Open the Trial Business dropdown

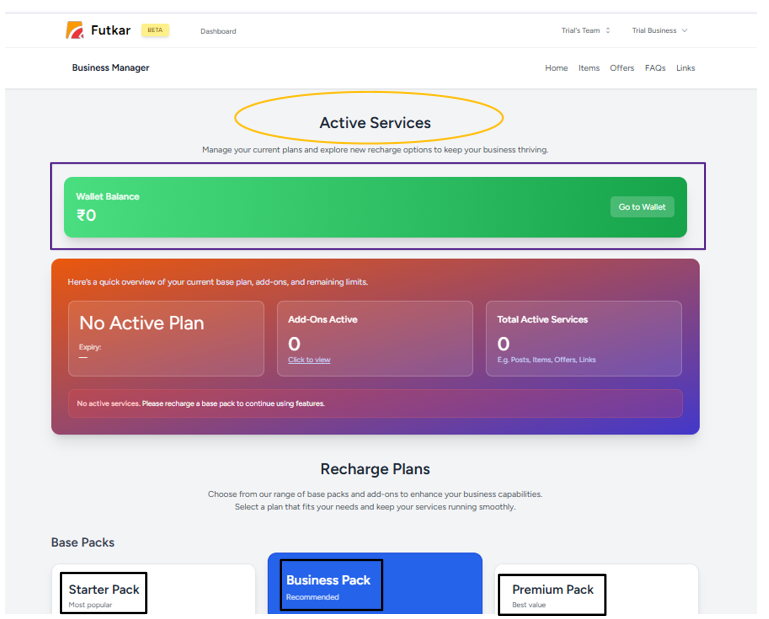point(660,30)
